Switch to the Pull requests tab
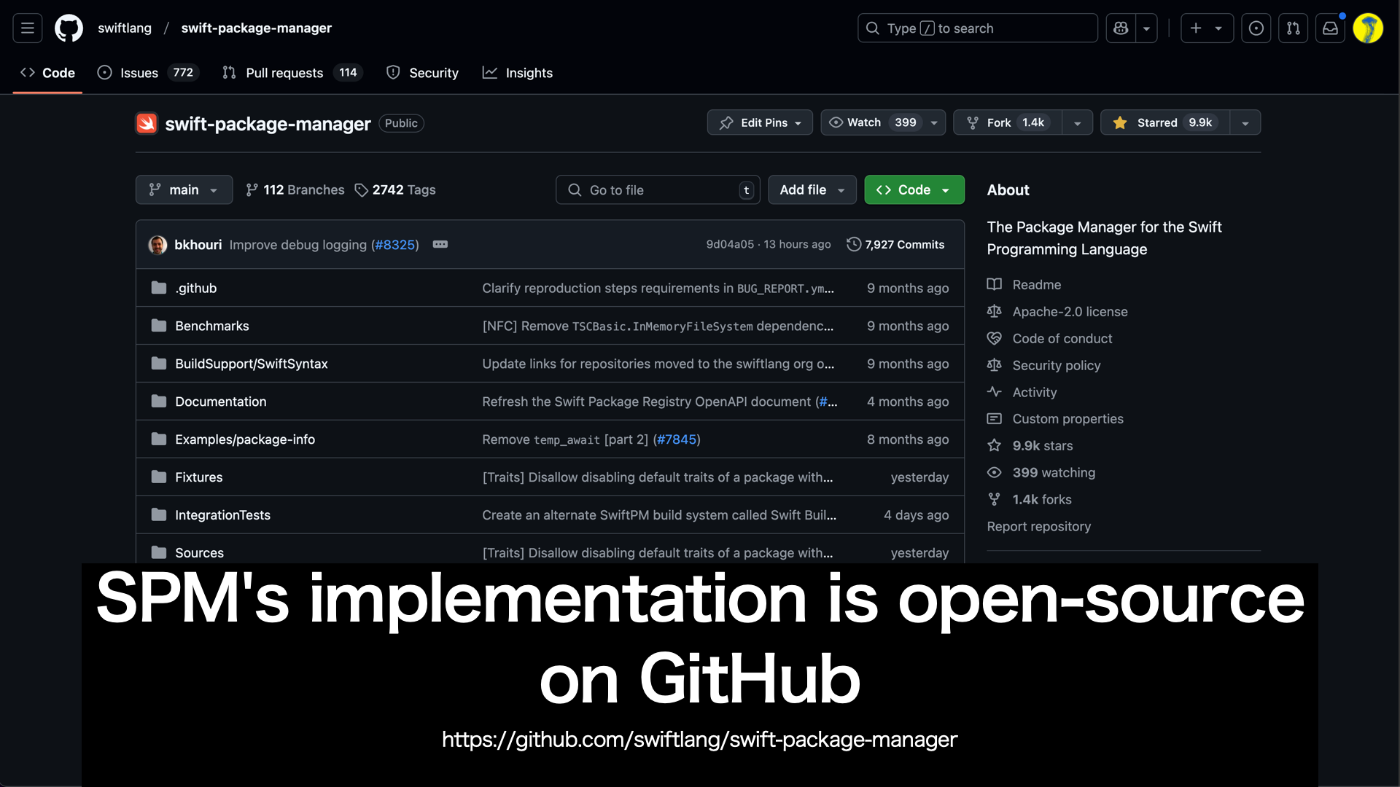1400x787 pixels. [291, 73]
